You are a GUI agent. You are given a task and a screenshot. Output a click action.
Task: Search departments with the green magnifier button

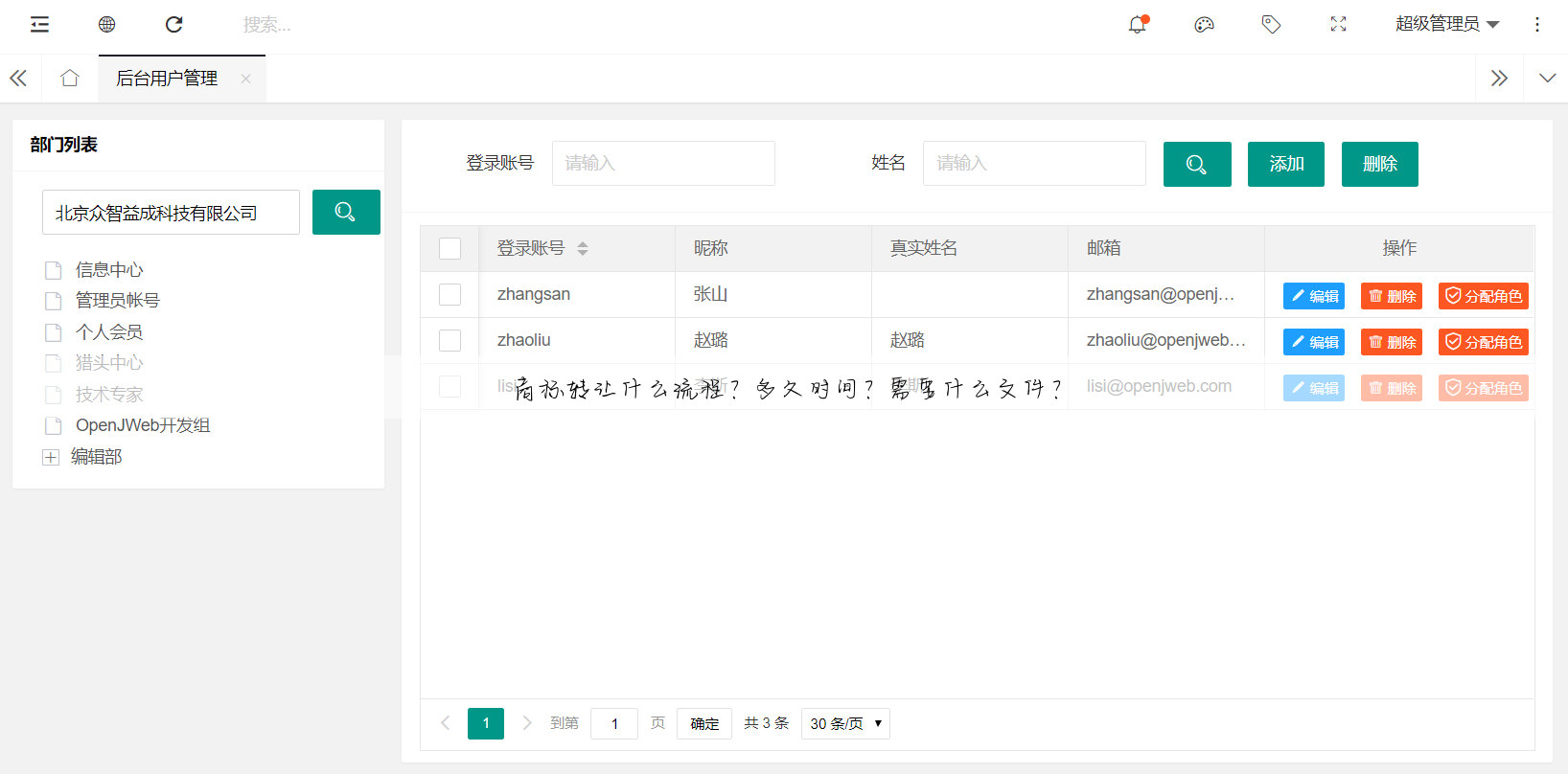[346, 212]
